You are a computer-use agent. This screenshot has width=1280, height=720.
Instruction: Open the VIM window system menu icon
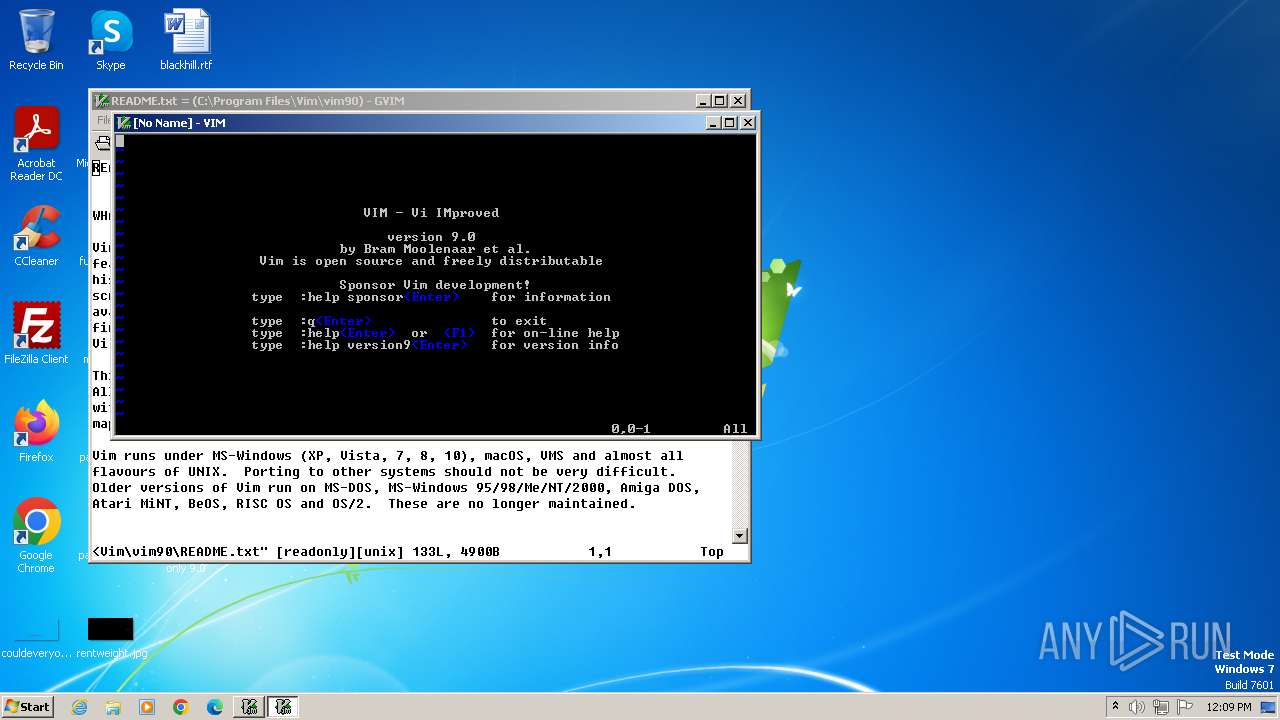[x=123, y=123]
